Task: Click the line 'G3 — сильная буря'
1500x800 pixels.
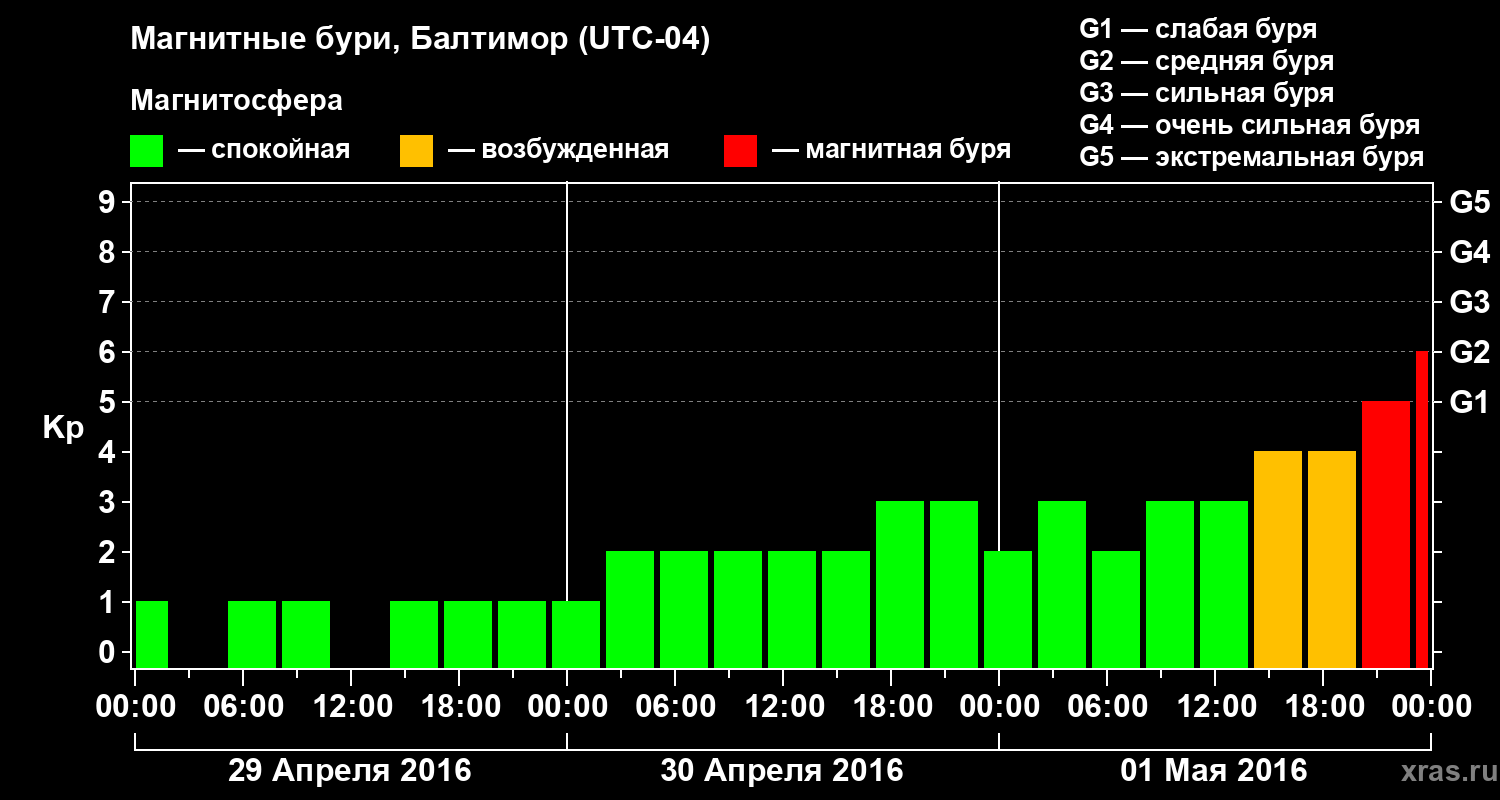Action: click(1207, 93)
